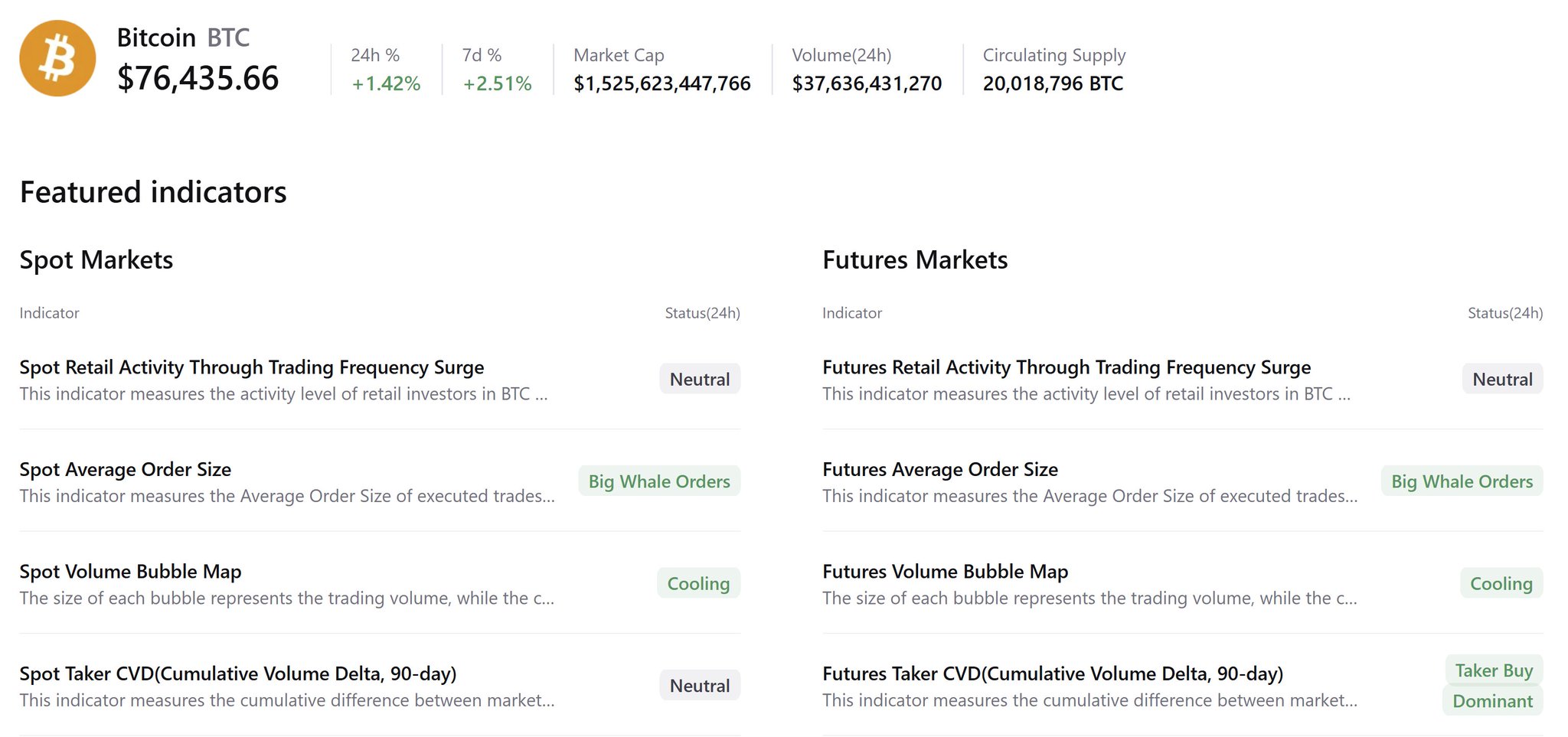Click the Futures Markets section heading
Screen dimensions: 1568x737
pyautogui.click(x=914, y=260)
